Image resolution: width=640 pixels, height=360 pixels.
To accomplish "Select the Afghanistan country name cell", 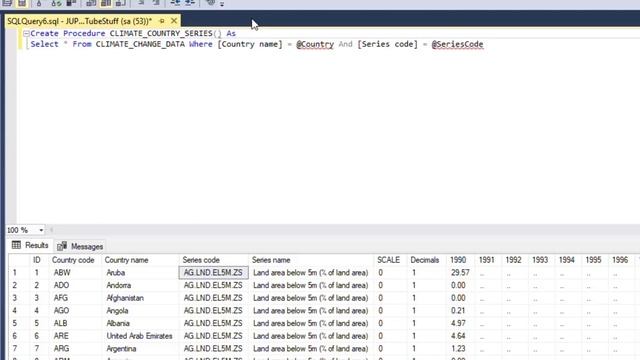I will [140, 298].
